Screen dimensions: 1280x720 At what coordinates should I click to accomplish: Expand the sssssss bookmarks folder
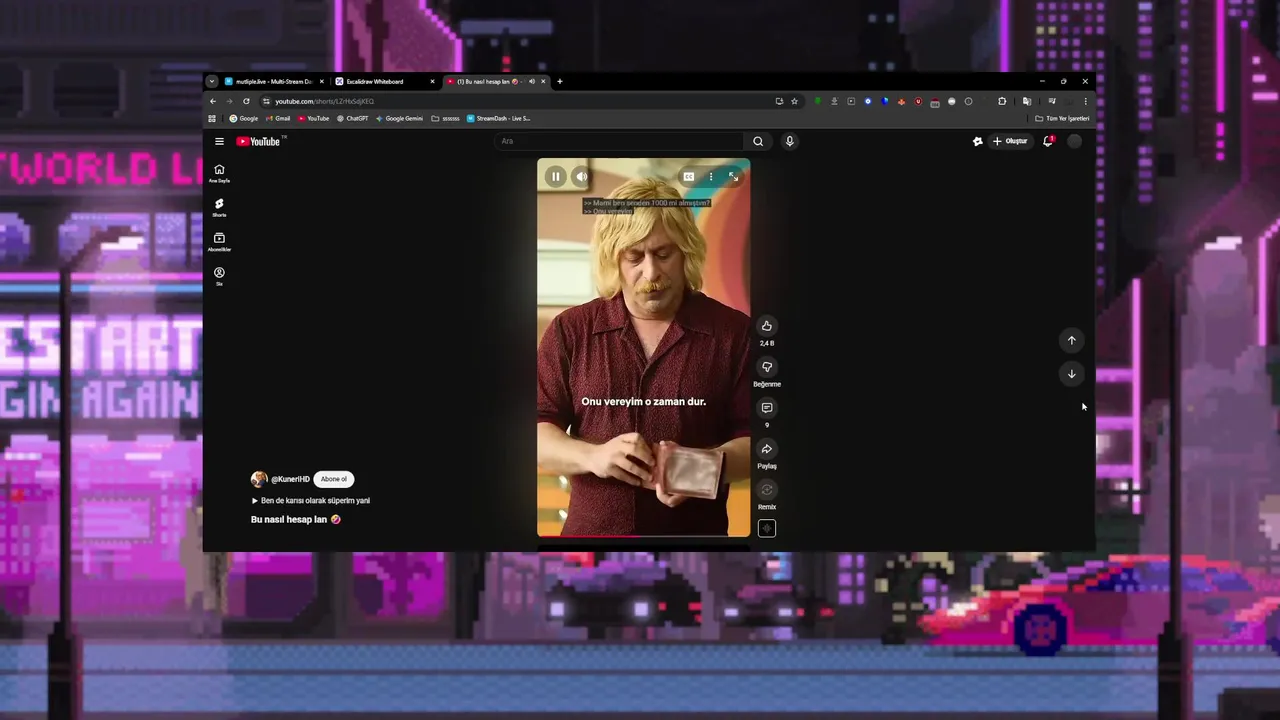[445, 118]
